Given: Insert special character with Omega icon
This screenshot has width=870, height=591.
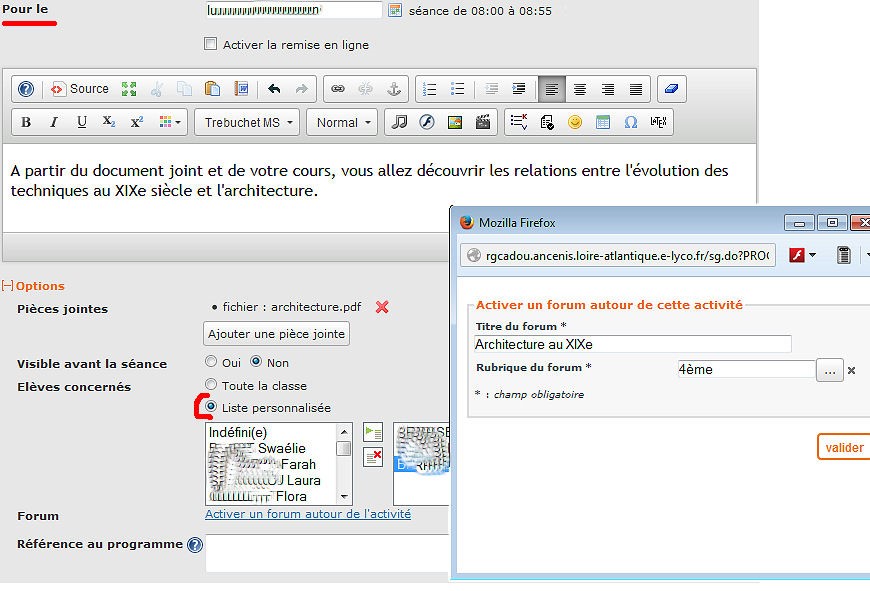Looking at the screenshot, I should [631, 123].
